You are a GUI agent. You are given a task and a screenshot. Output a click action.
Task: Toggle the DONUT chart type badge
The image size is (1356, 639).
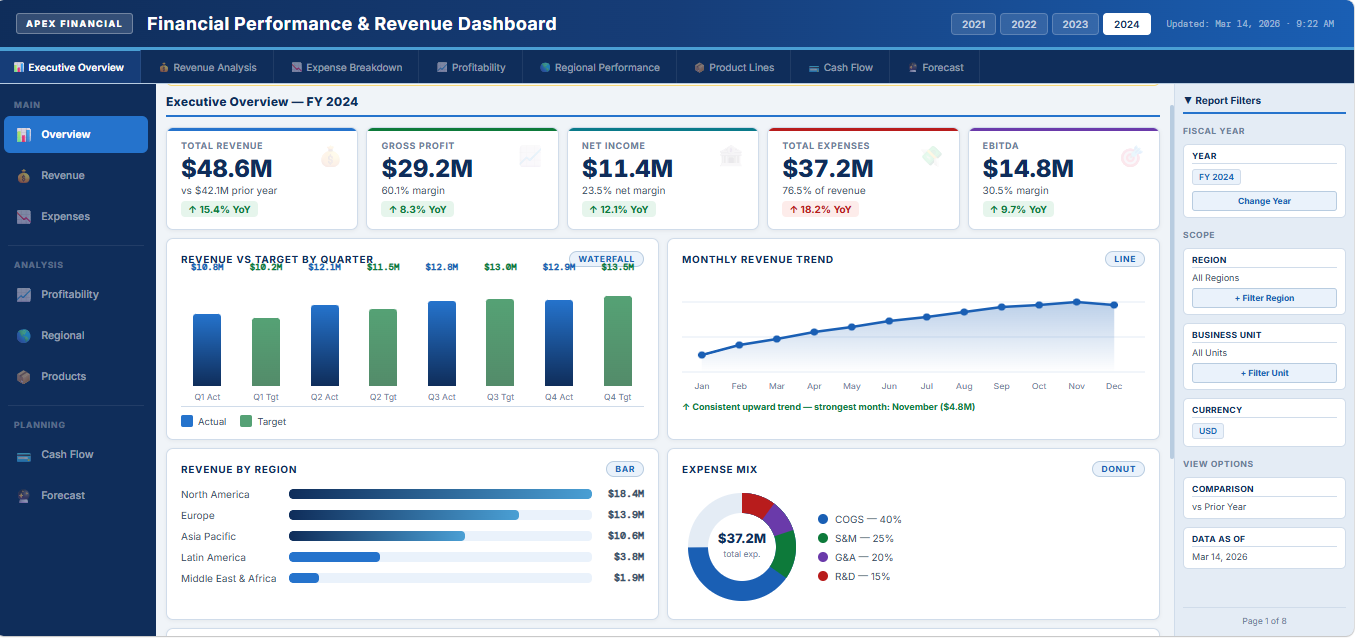[x=1118, y=469]
